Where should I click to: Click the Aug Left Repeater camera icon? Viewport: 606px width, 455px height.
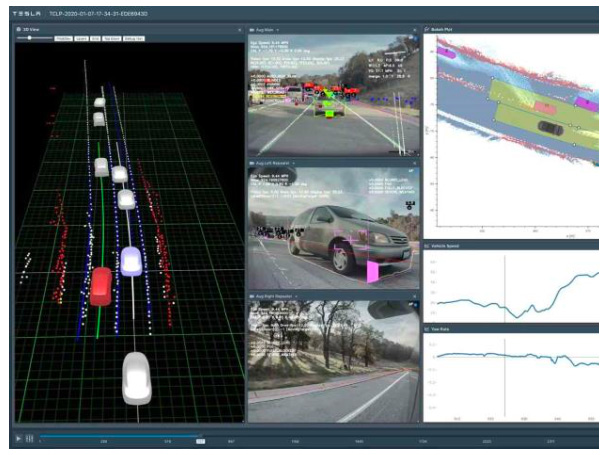click(x=252, y=161)
